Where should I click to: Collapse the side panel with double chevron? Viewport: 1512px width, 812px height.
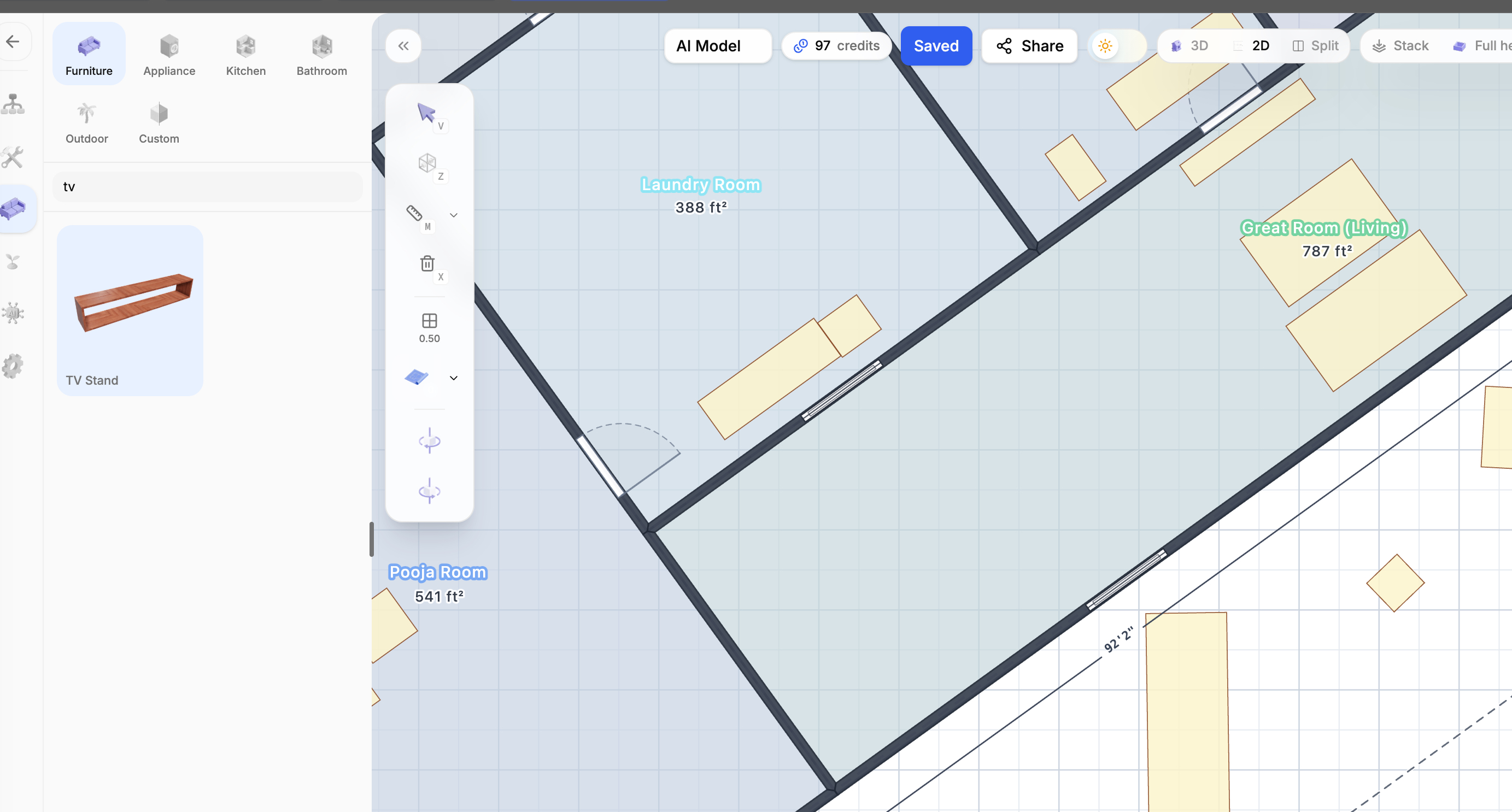403,46
